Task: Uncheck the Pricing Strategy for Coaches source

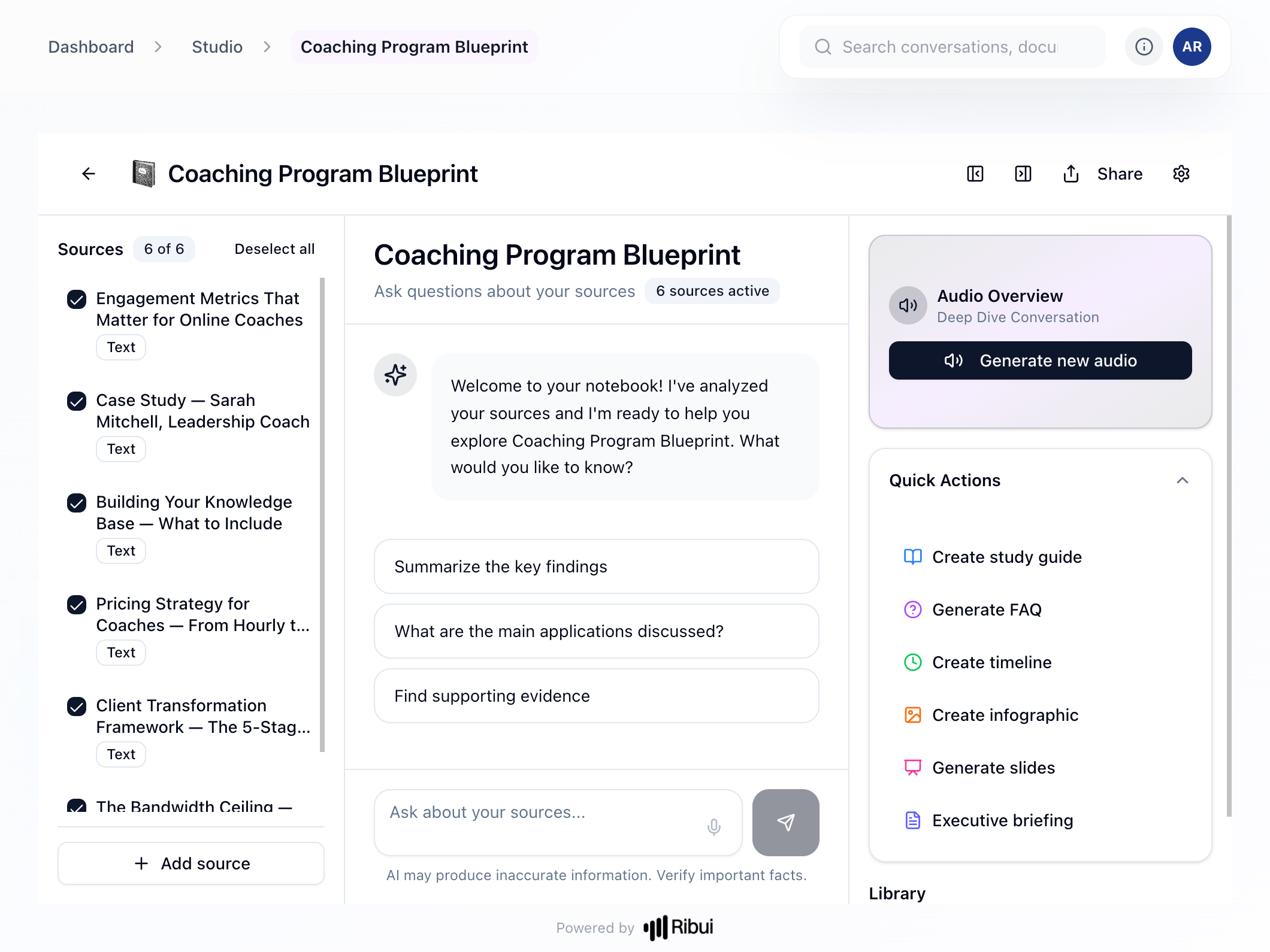Action: [77, 605]
